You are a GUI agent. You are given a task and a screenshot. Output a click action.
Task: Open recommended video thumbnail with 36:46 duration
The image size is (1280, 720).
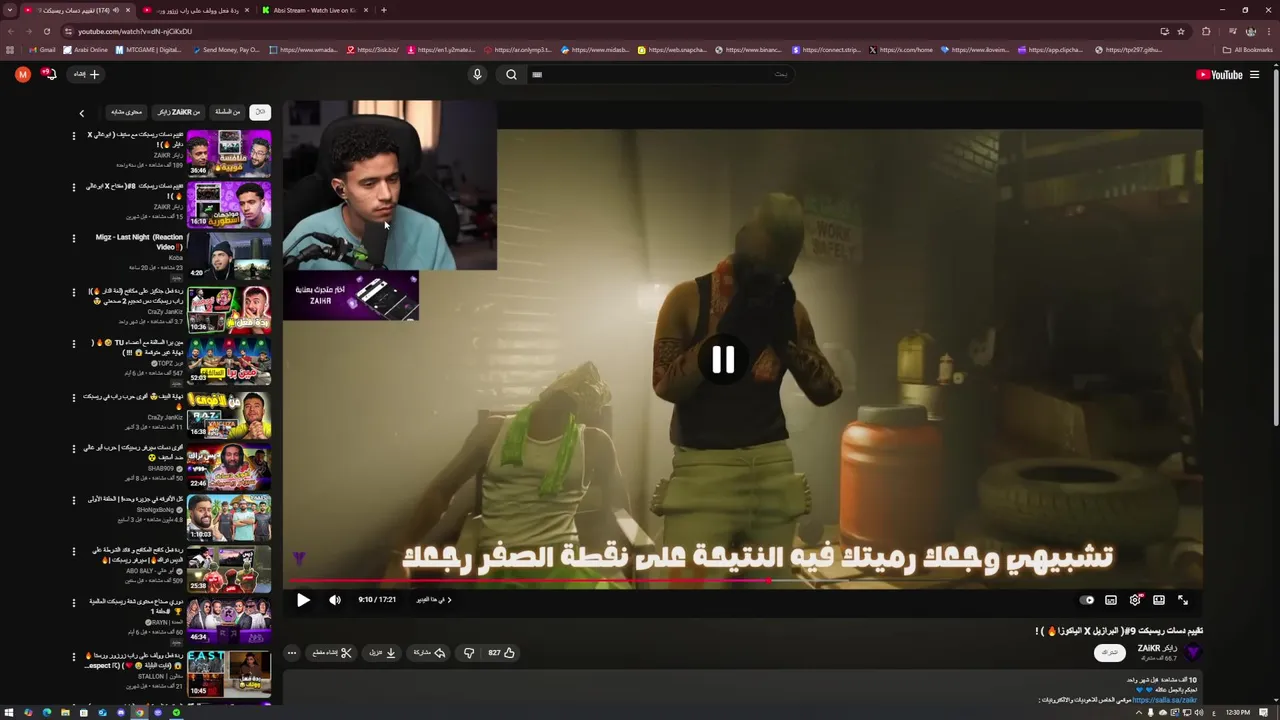point(229,153)
